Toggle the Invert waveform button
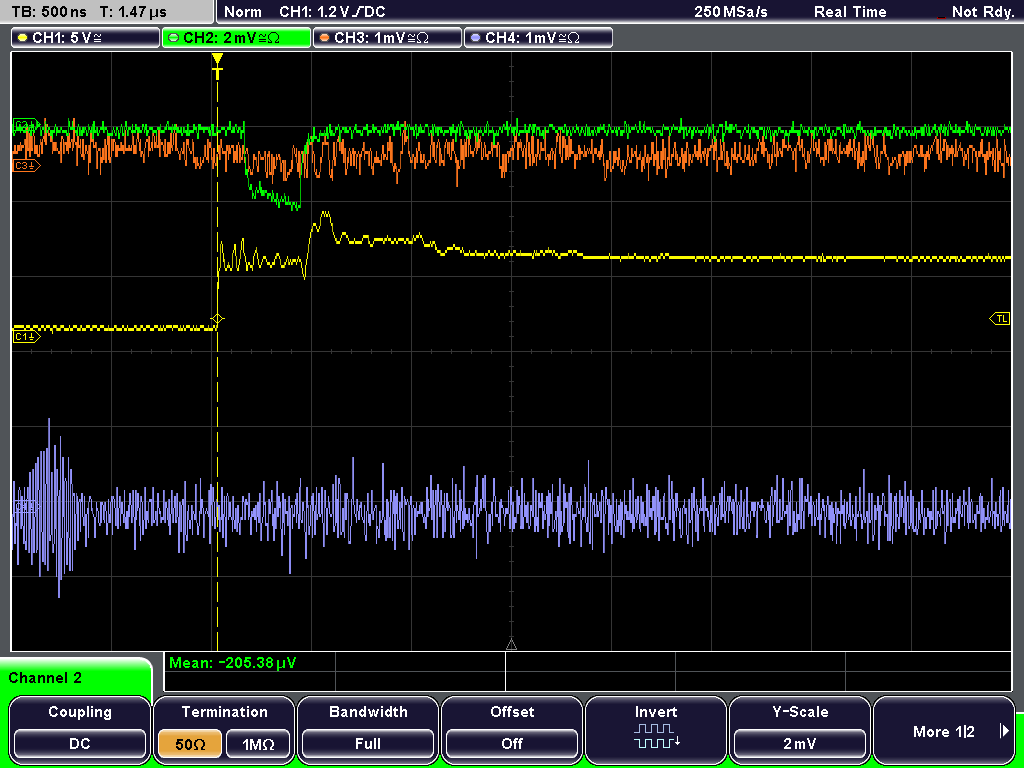1024x768 pixels. click(656, 729)
